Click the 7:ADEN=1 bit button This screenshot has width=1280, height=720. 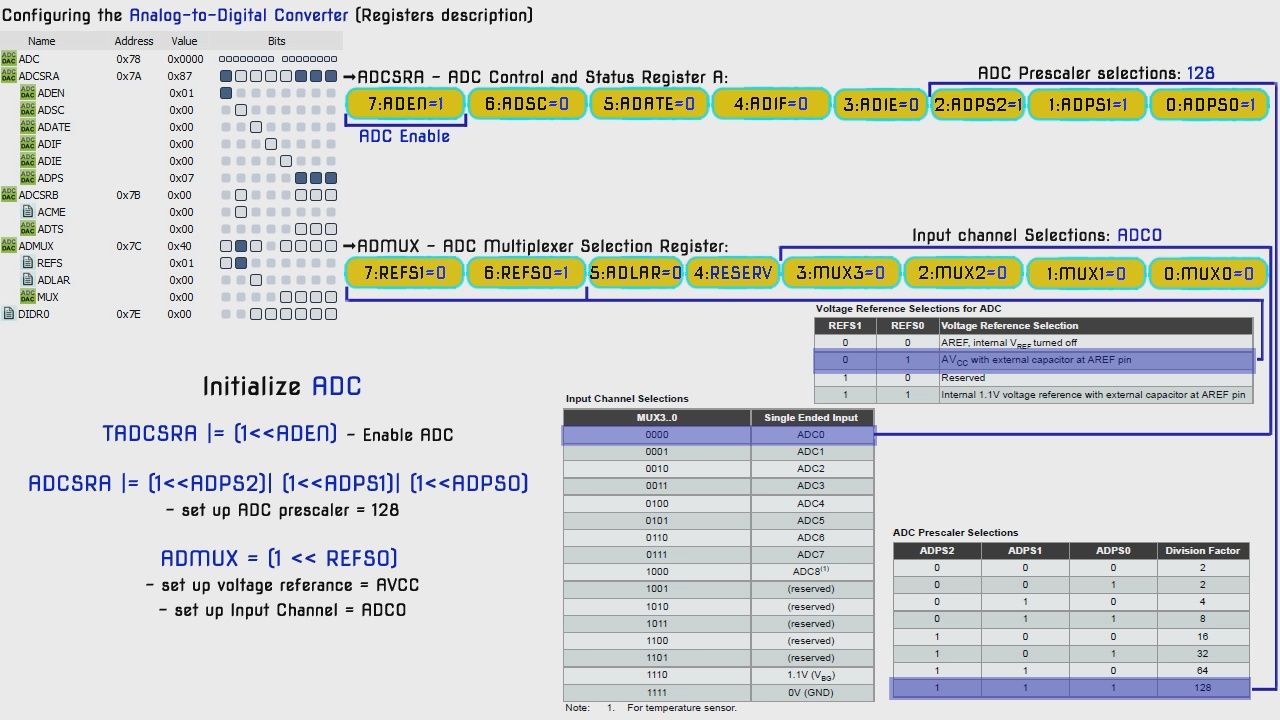[x=404, y=102]
